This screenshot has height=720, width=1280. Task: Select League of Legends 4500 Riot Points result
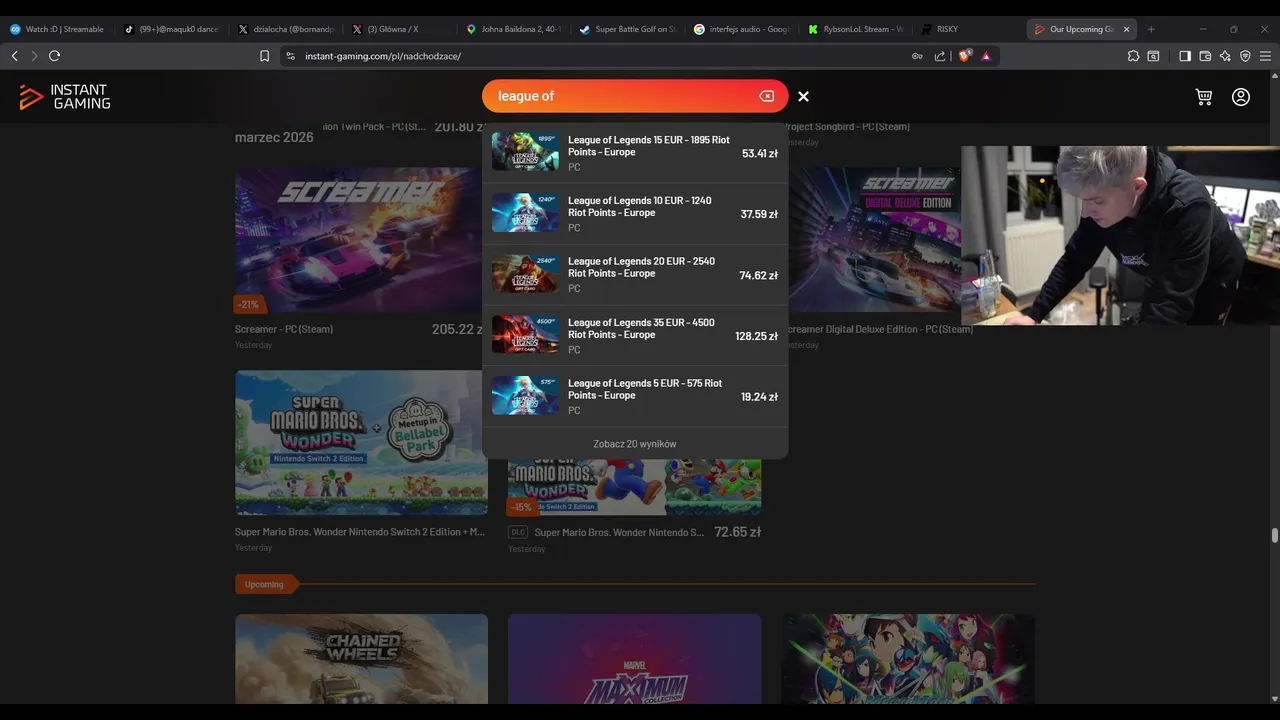635,336
